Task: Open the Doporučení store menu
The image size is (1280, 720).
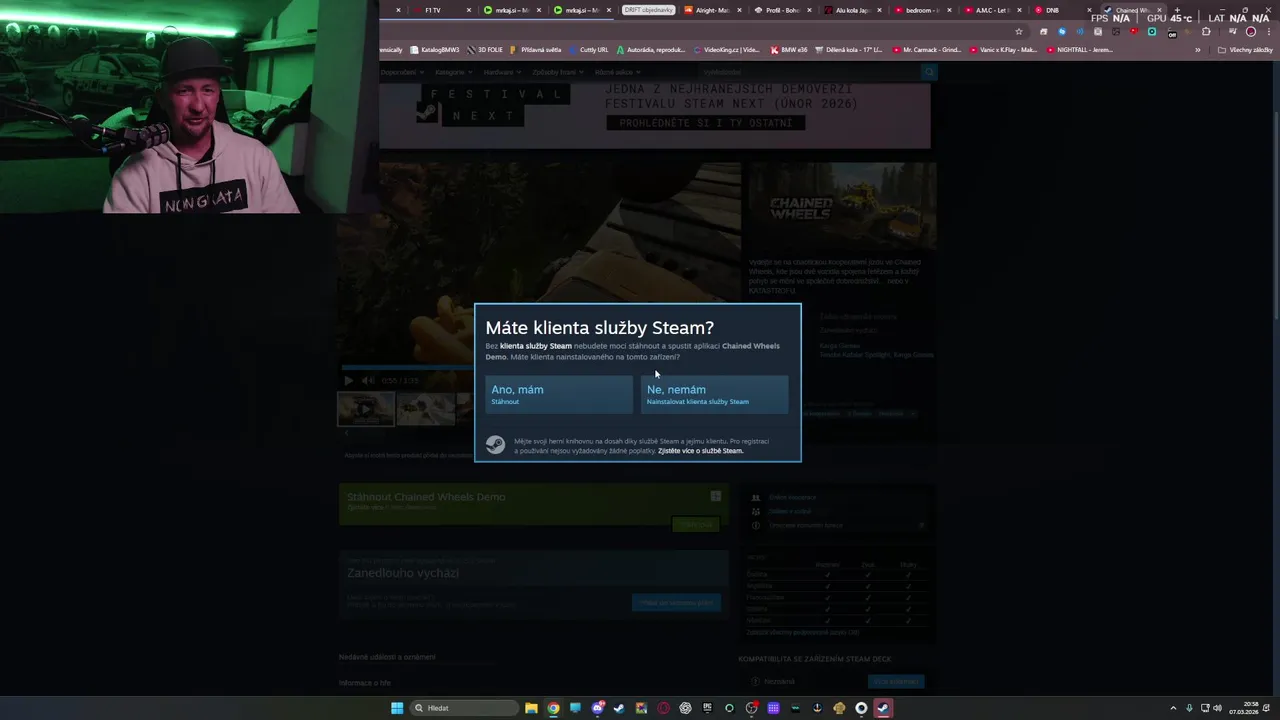Action: (x=402, y=72)
